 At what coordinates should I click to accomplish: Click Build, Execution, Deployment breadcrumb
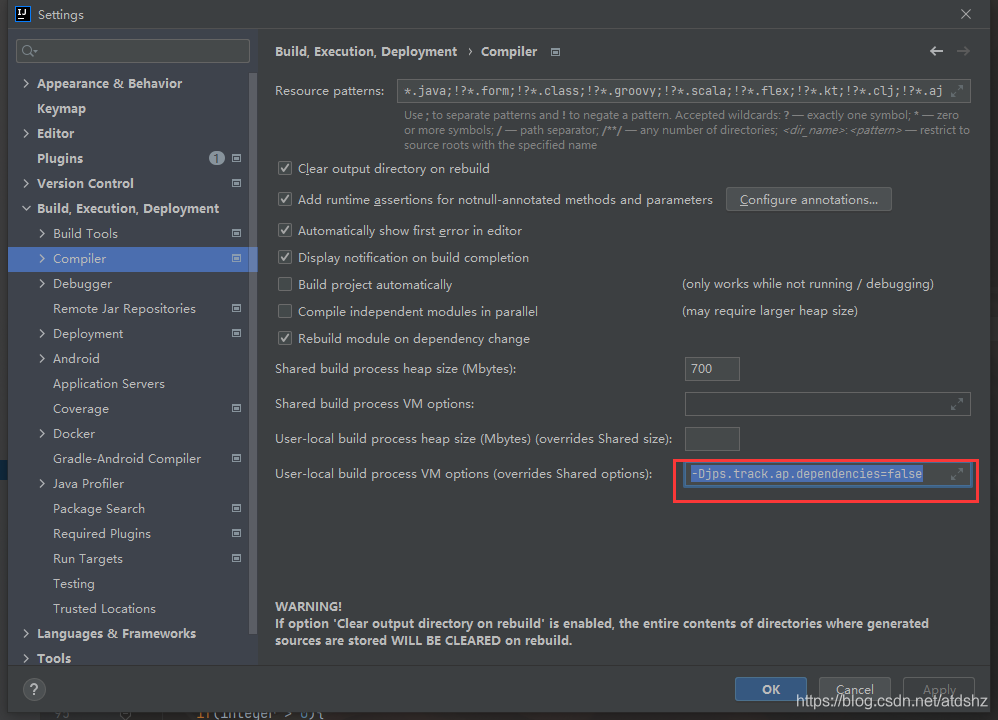pos(366,52)
